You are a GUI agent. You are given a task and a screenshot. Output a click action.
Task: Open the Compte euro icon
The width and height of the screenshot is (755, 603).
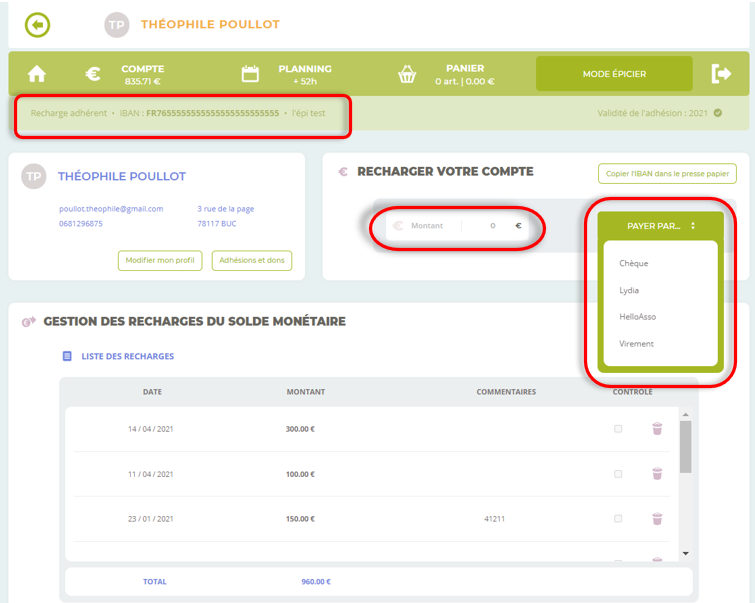(92, 74)
